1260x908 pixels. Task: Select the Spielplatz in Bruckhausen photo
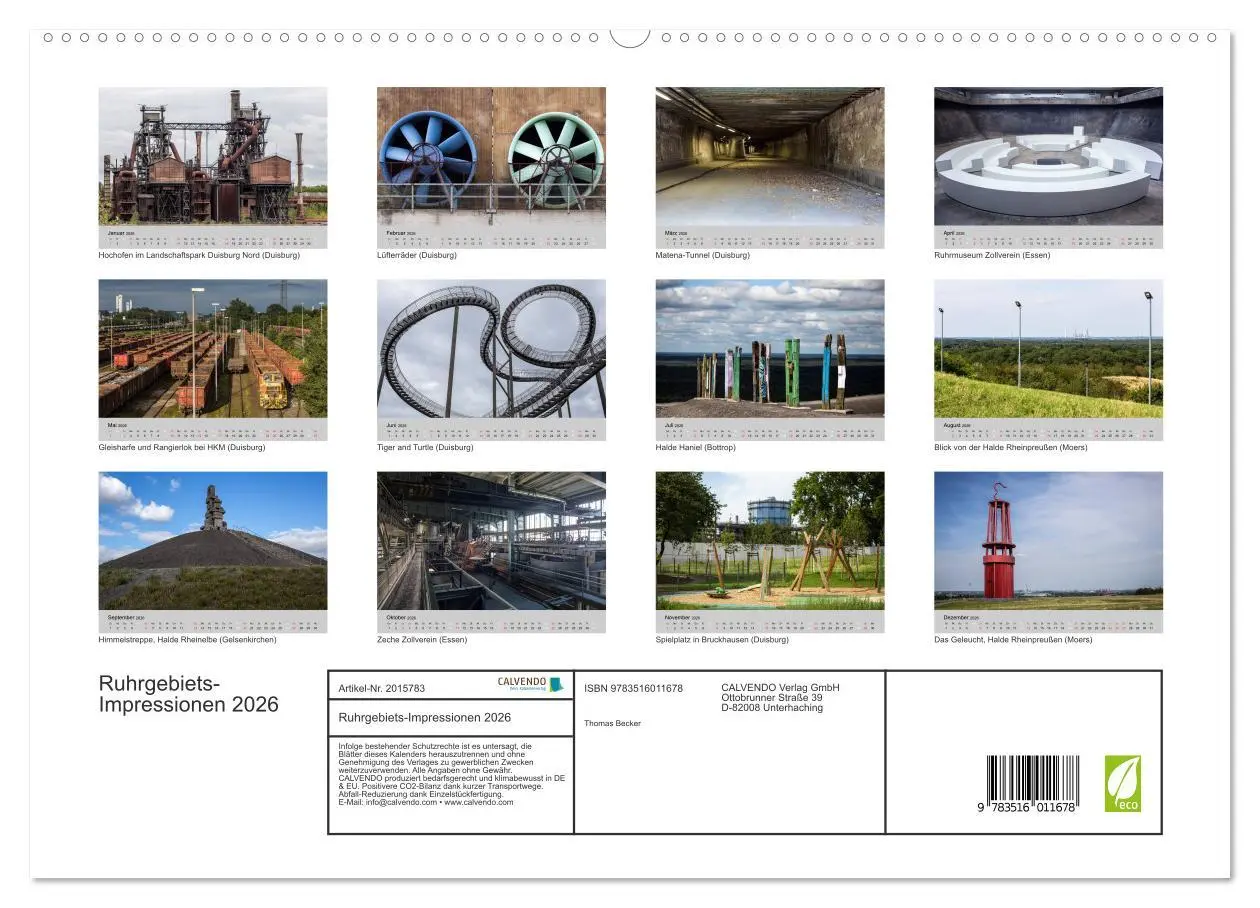pos(770,541)
